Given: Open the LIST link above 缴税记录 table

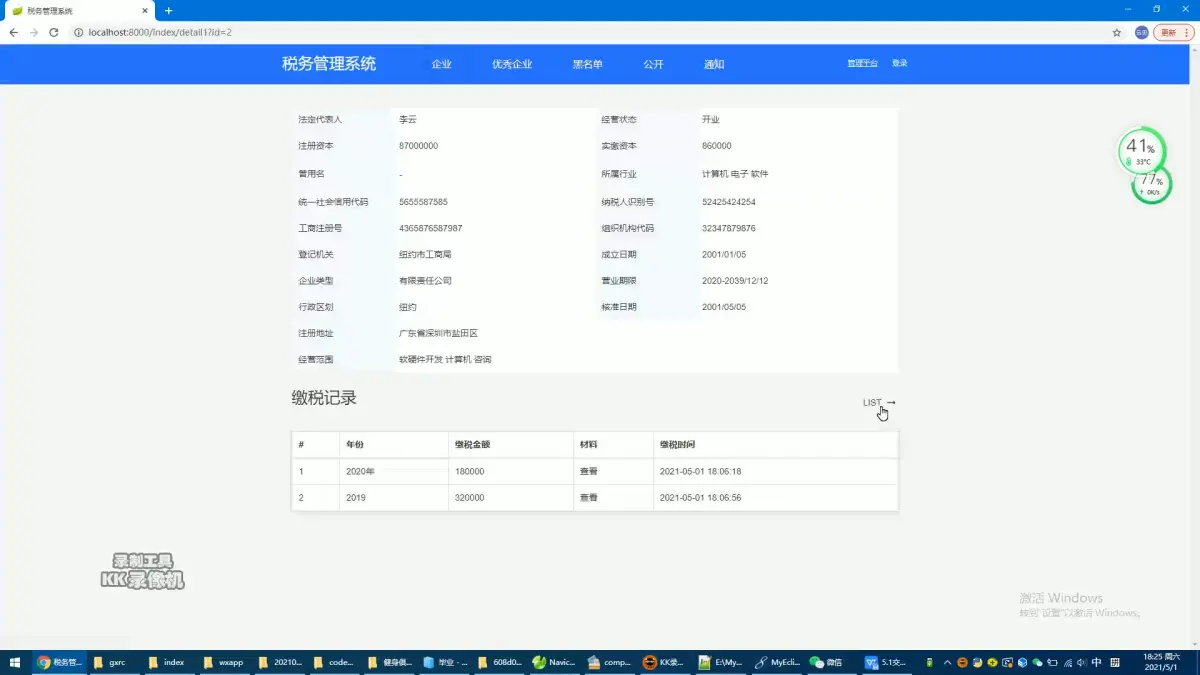Looking at the screenshot, I should [x=870, y=403].
